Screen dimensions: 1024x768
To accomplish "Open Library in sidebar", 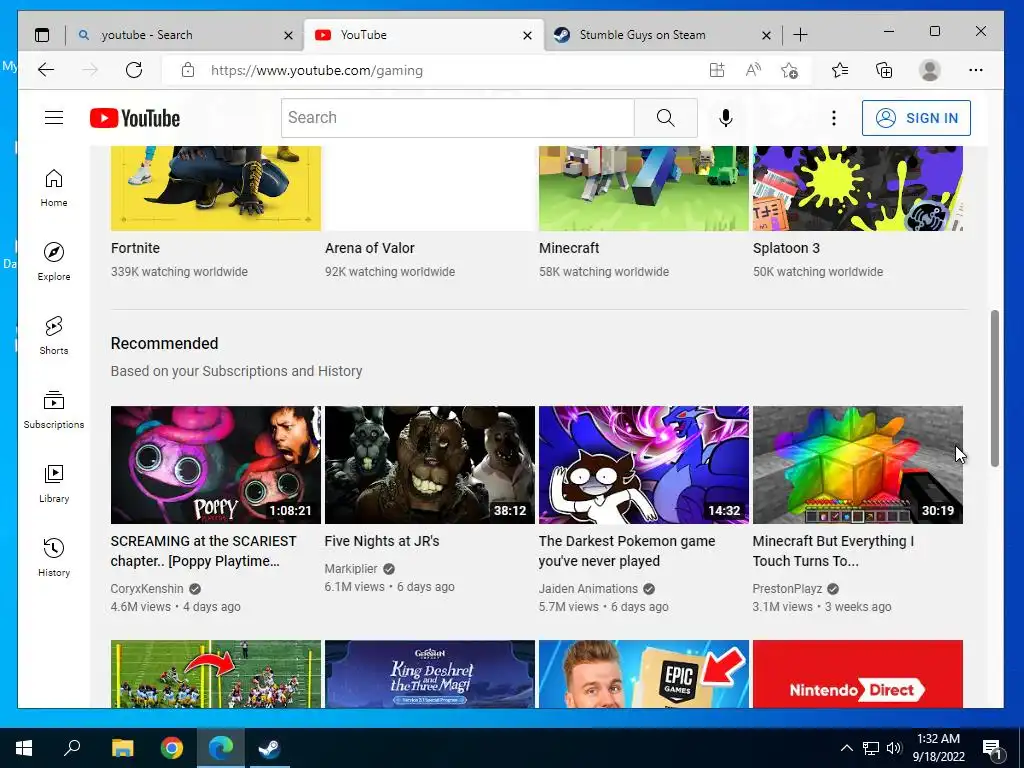I will tap(54, 483).
